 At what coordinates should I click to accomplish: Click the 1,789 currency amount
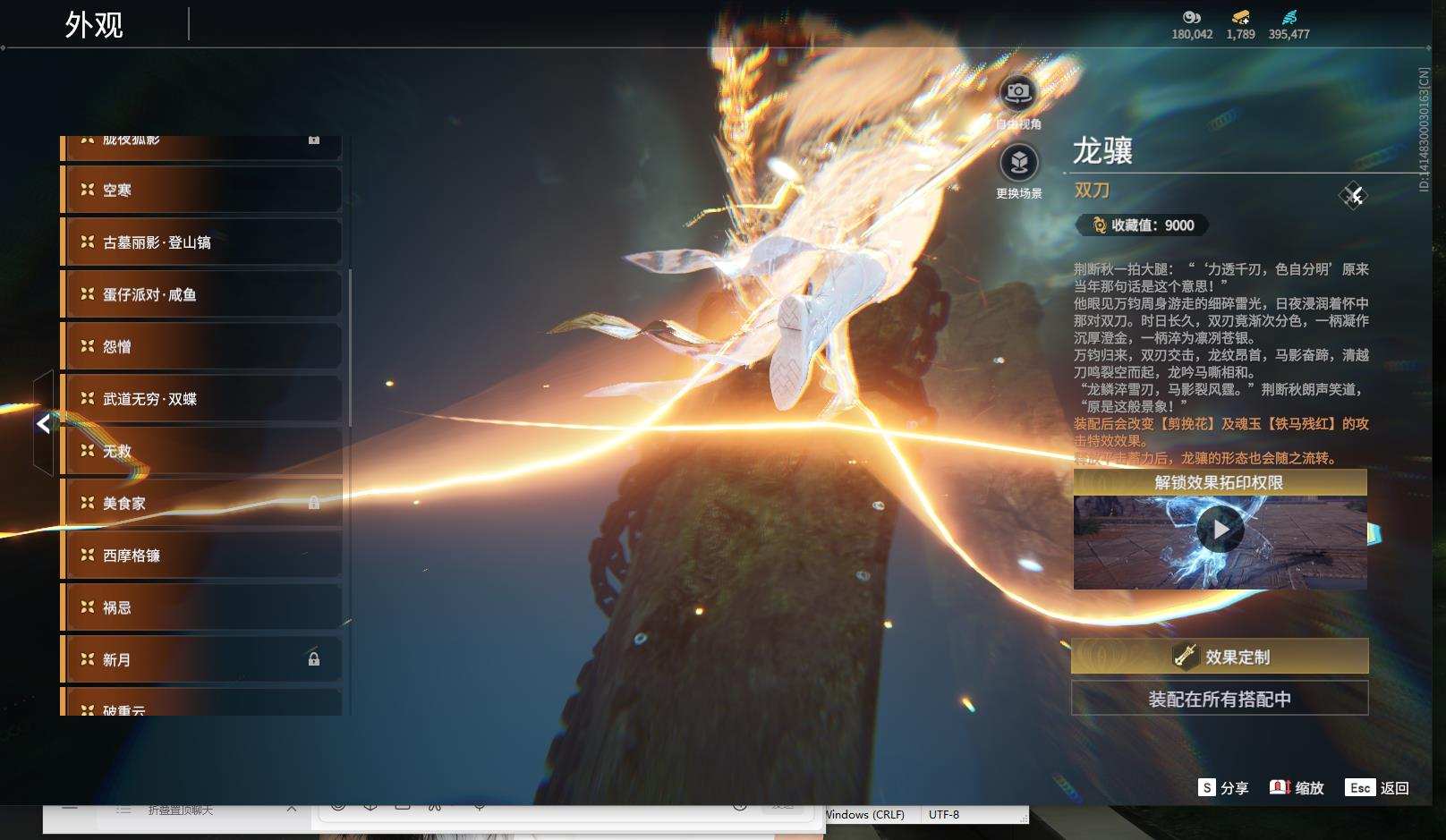coord(1241,34)
